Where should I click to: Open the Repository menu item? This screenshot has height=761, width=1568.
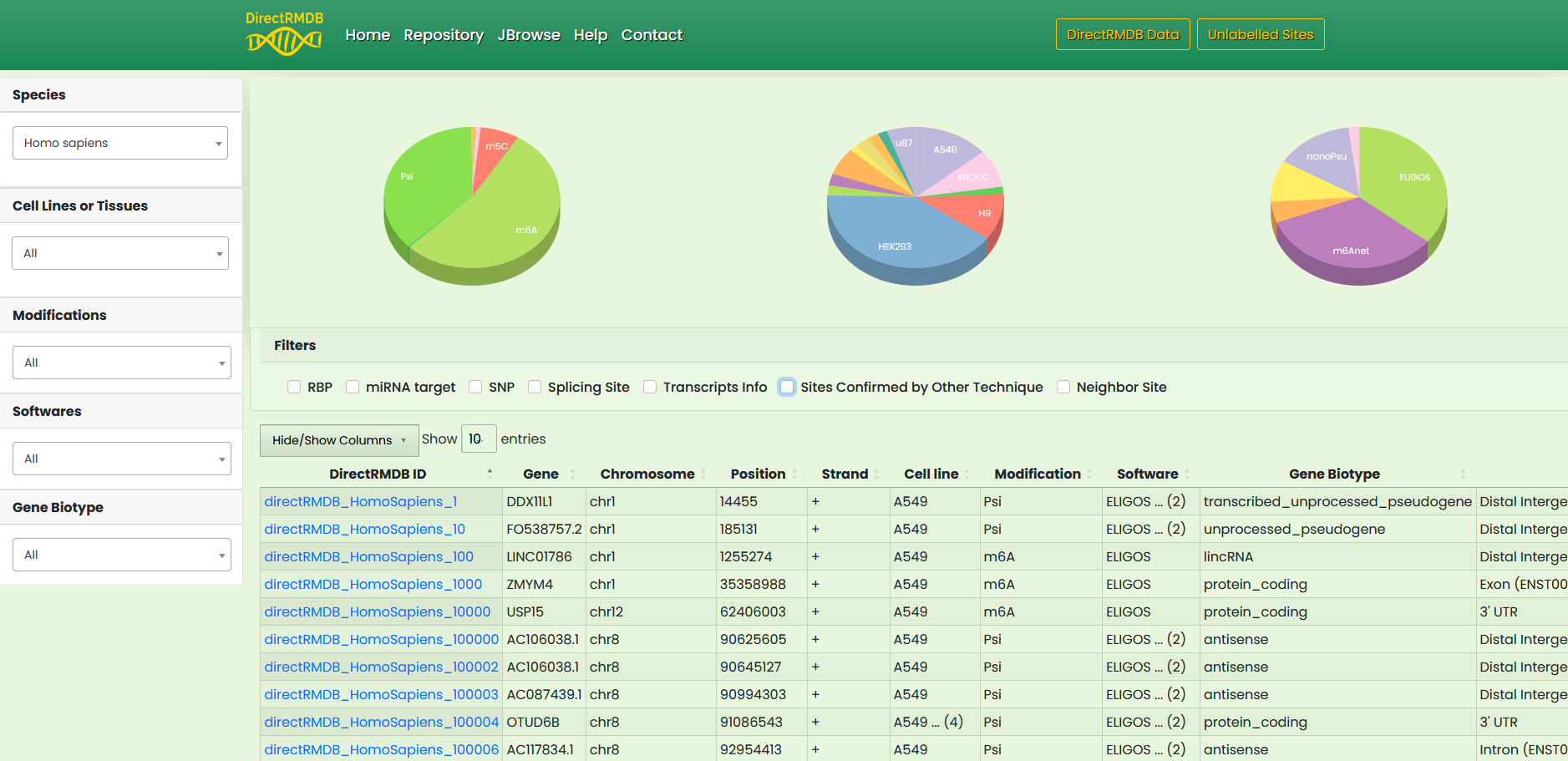point(444,35)
